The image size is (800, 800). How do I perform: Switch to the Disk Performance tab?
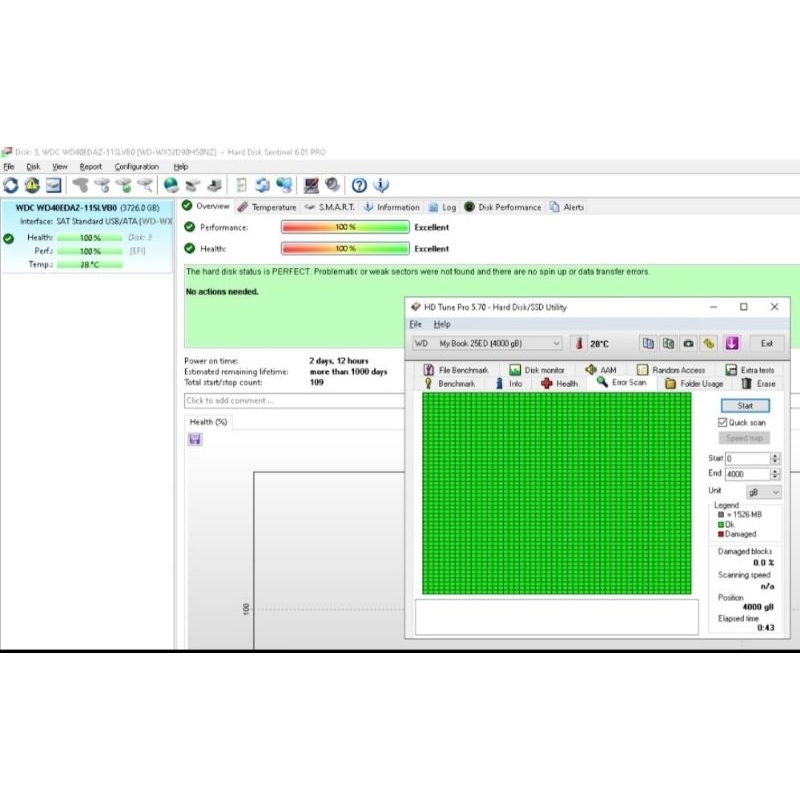[503, 207]
